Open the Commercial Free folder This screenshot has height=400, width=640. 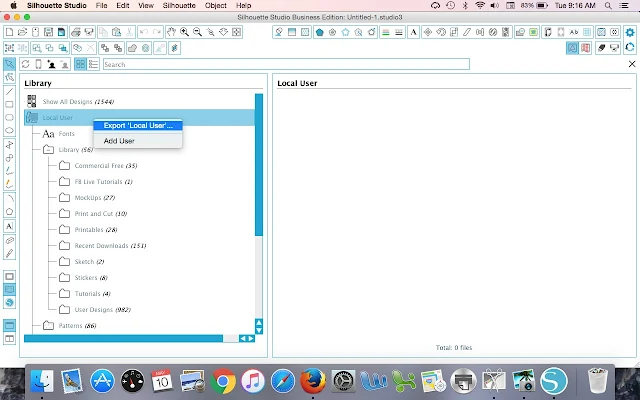coord(106,166)
